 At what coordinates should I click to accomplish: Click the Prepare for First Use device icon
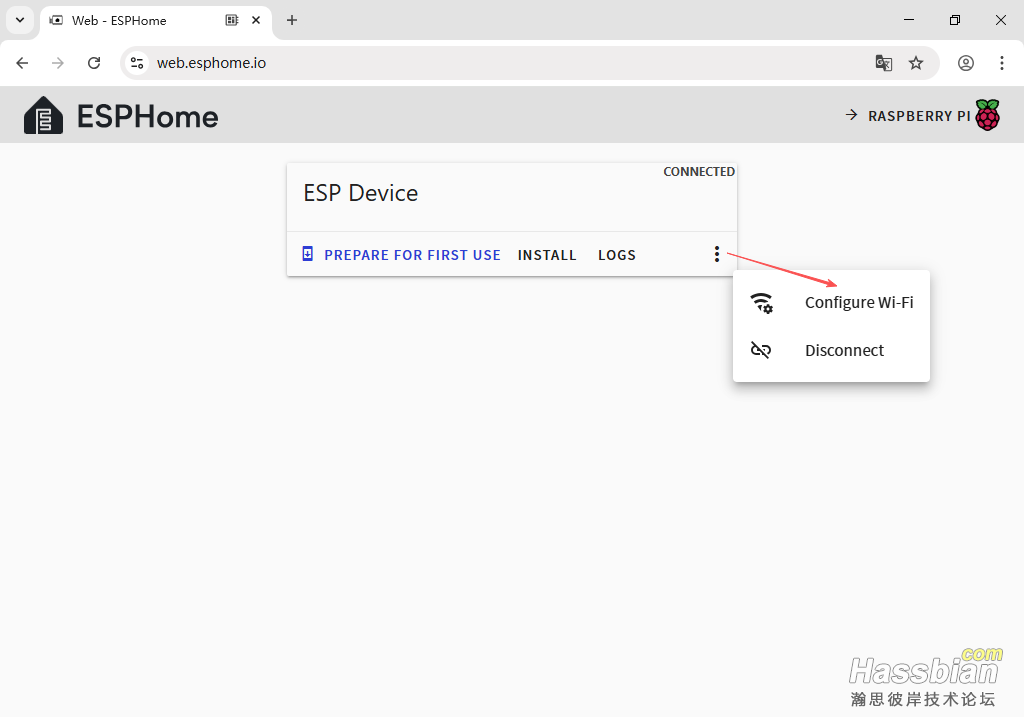(x=308, y=255)
